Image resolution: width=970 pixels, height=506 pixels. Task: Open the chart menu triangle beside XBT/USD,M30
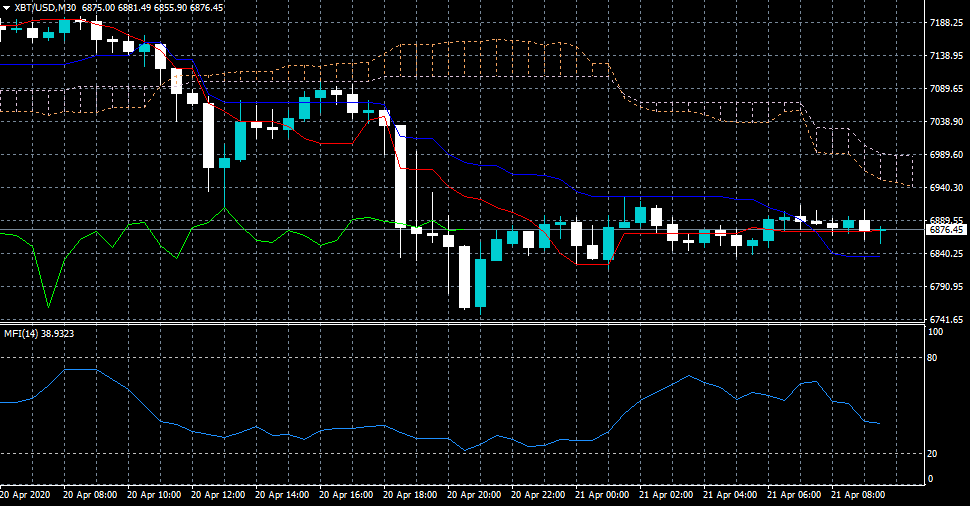6,7
